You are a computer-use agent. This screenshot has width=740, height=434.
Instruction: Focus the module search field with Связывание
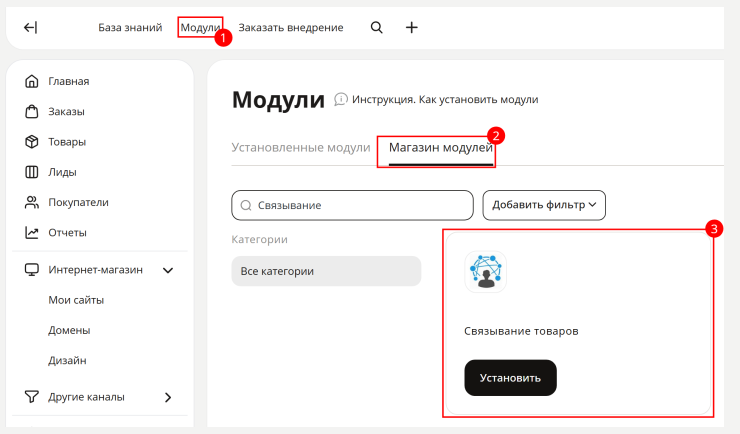[352, 205]
